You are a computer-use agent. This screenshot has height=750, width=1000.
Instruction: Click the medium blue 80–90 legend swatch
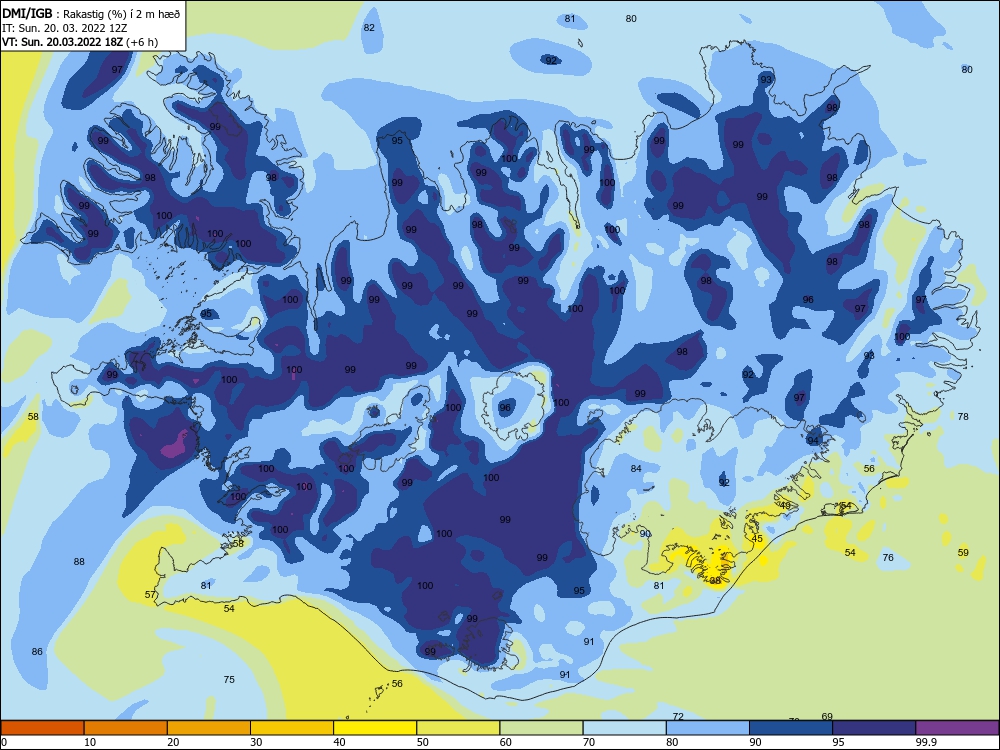[708, 728]
